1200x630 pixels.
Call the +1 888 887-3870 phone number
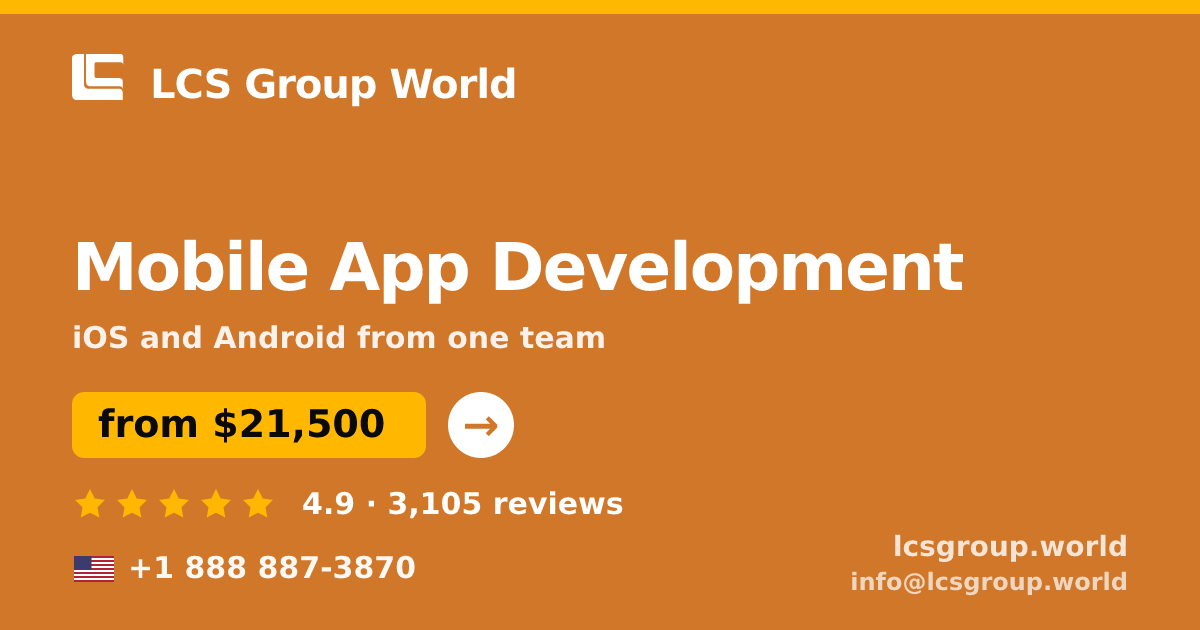[272, 568]
